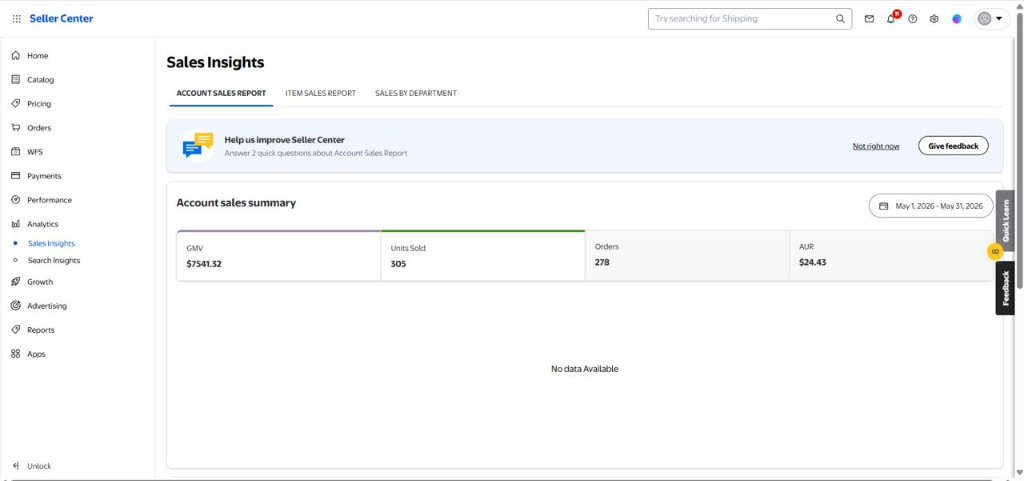The height and width of the screenshot is (481, 1024).
Task: Open Catalog in the sidebar
Action: point(40,80)
